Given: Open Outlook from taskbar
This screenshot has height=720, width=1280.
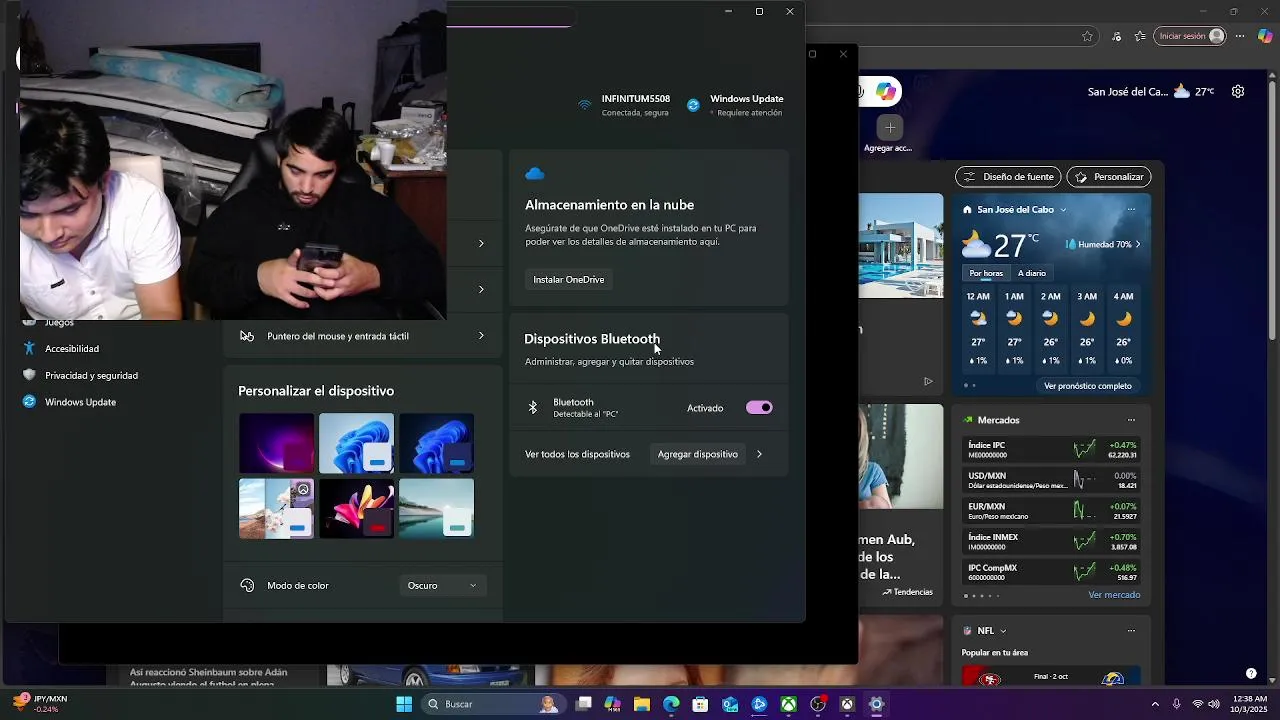Looking at the screenshot, I should pyautogui.click(x=730, y=704).
